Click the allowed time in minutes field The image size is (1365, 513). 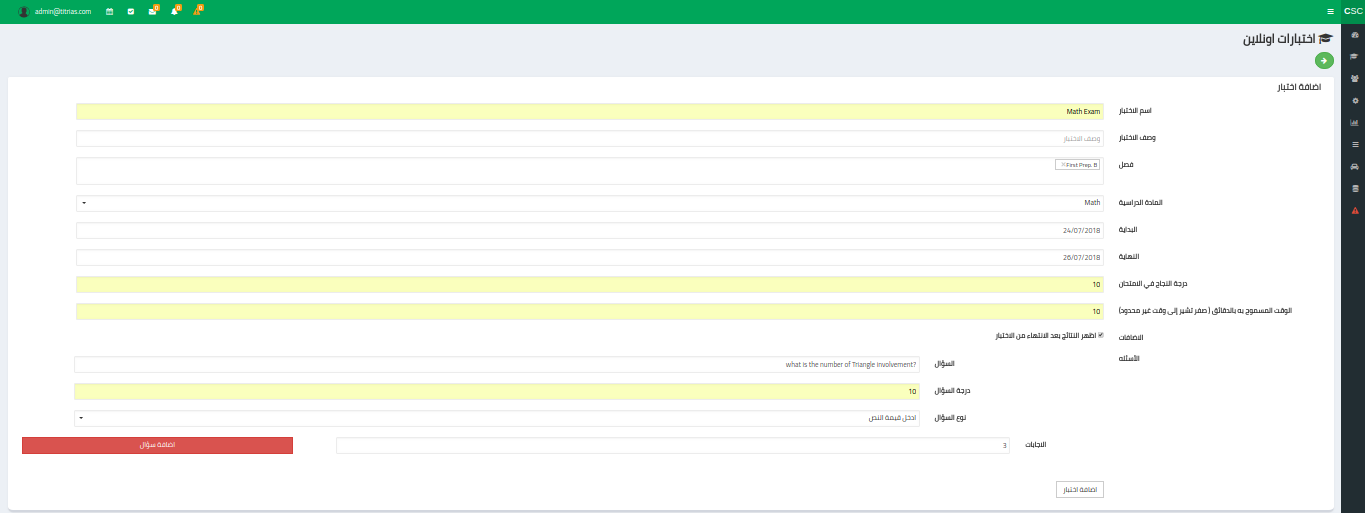(590, 311)
